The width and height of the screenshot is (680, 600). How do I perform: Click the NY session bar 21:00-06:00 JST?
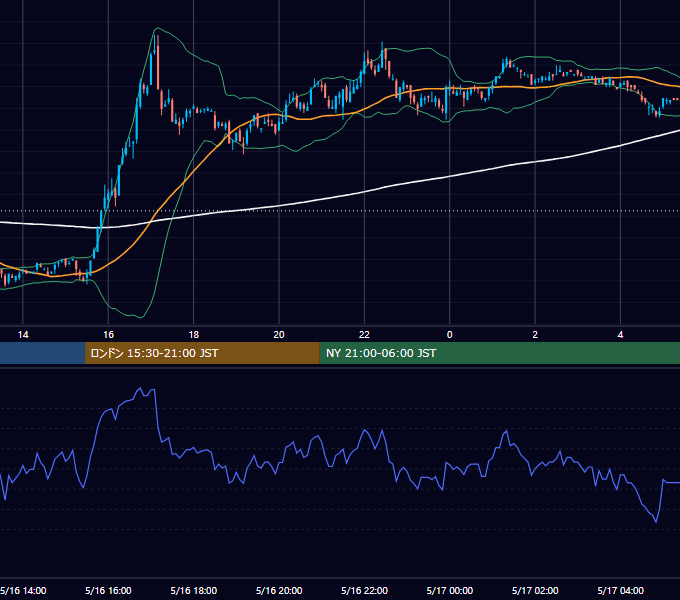tap(500, 353)
